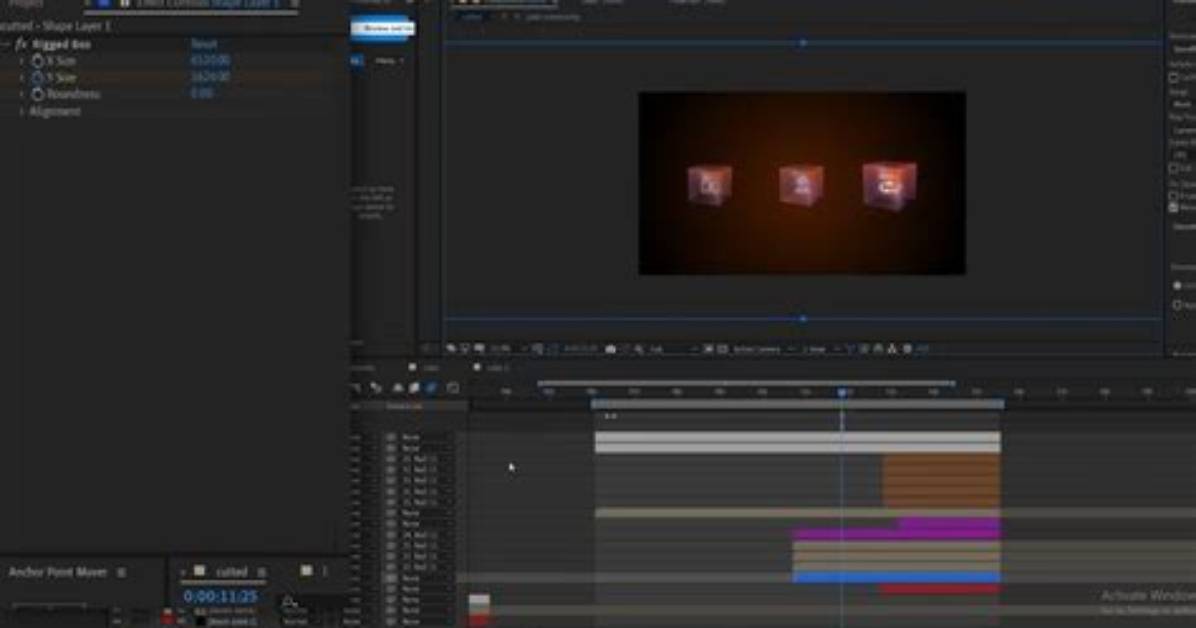1196x628 pixels.
Task: Click Reset link for Rigged Box effect
Action: 204,44
